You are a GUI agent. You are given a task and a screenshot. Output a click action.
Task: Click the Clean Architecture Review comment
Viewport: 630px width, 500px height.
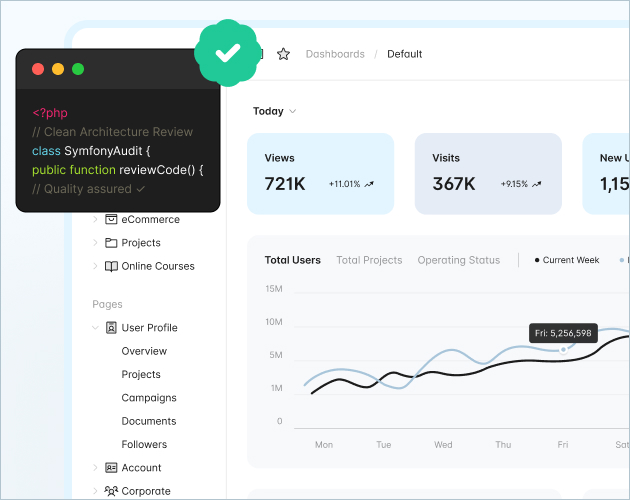point(112,132)
